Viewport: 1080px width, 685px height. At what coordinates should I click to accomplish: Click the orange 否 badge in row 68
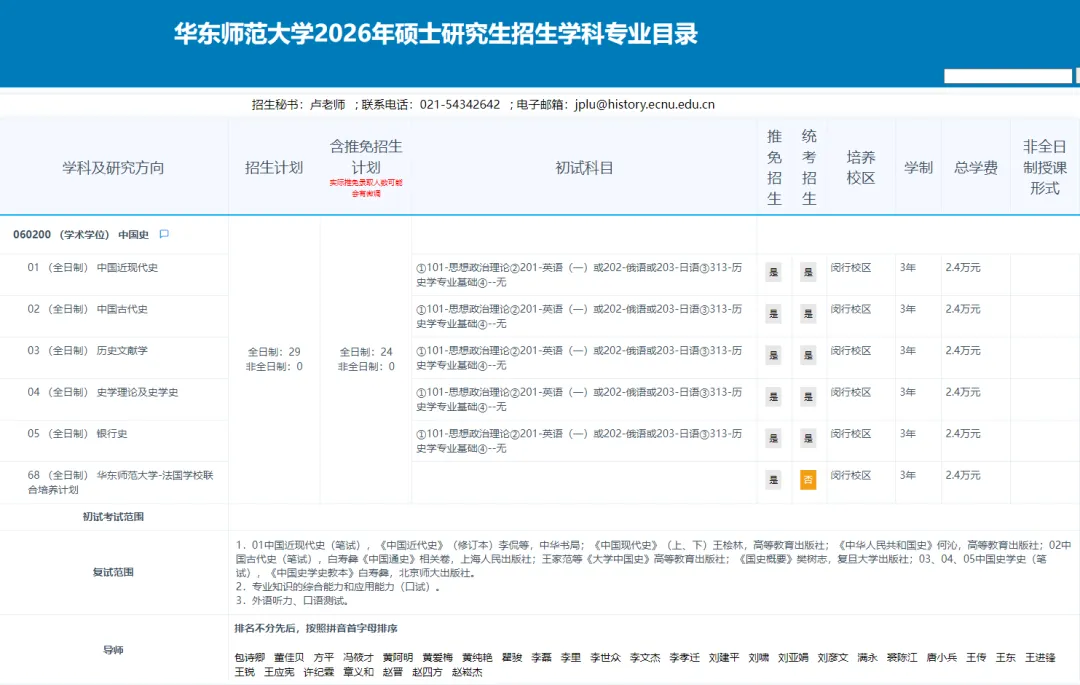click(x=808, y=480)
